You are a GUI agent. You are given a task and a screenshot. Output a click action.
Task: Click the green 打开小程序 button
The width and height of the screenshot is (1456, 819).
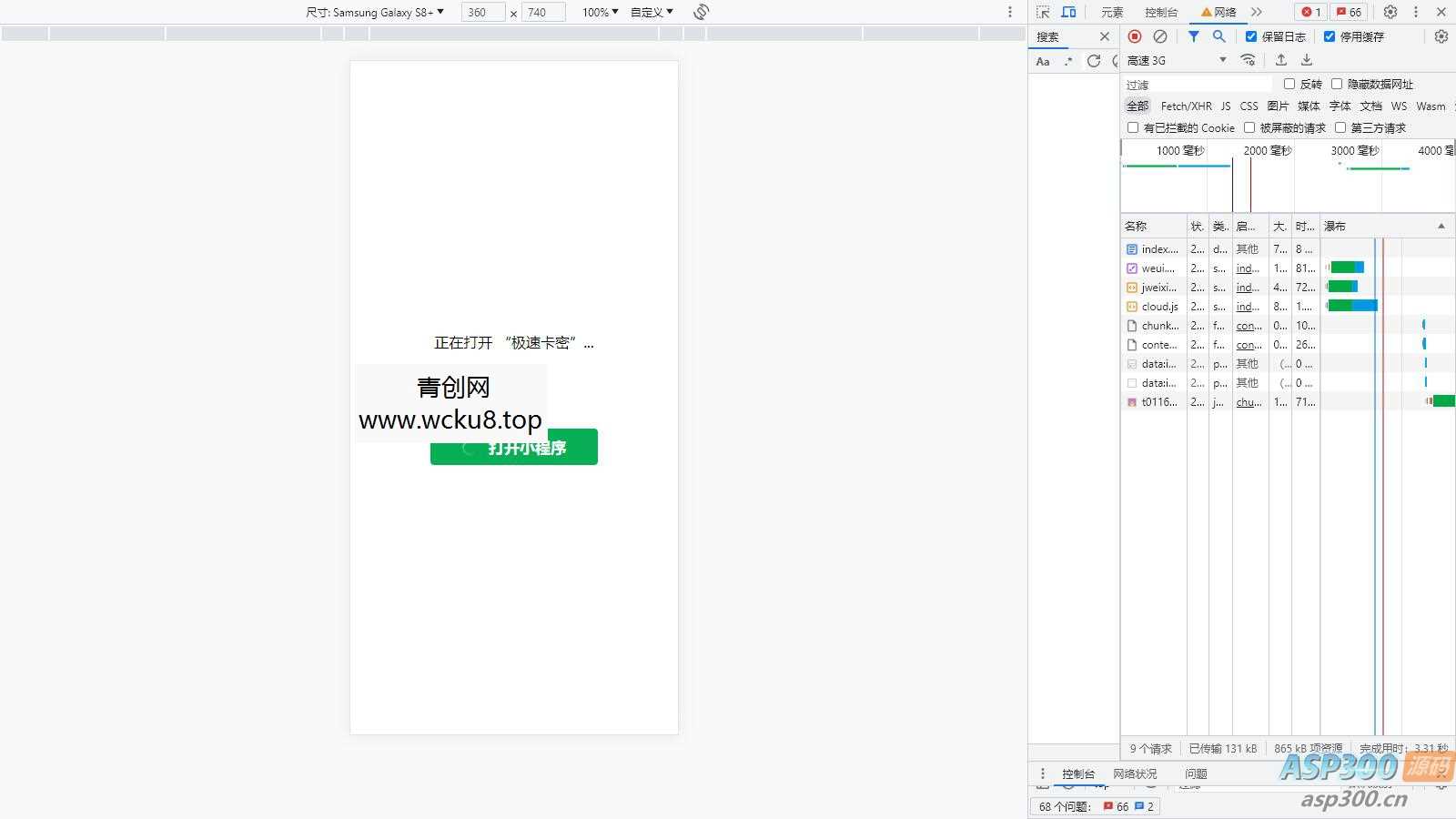click(x=513, y=447)
